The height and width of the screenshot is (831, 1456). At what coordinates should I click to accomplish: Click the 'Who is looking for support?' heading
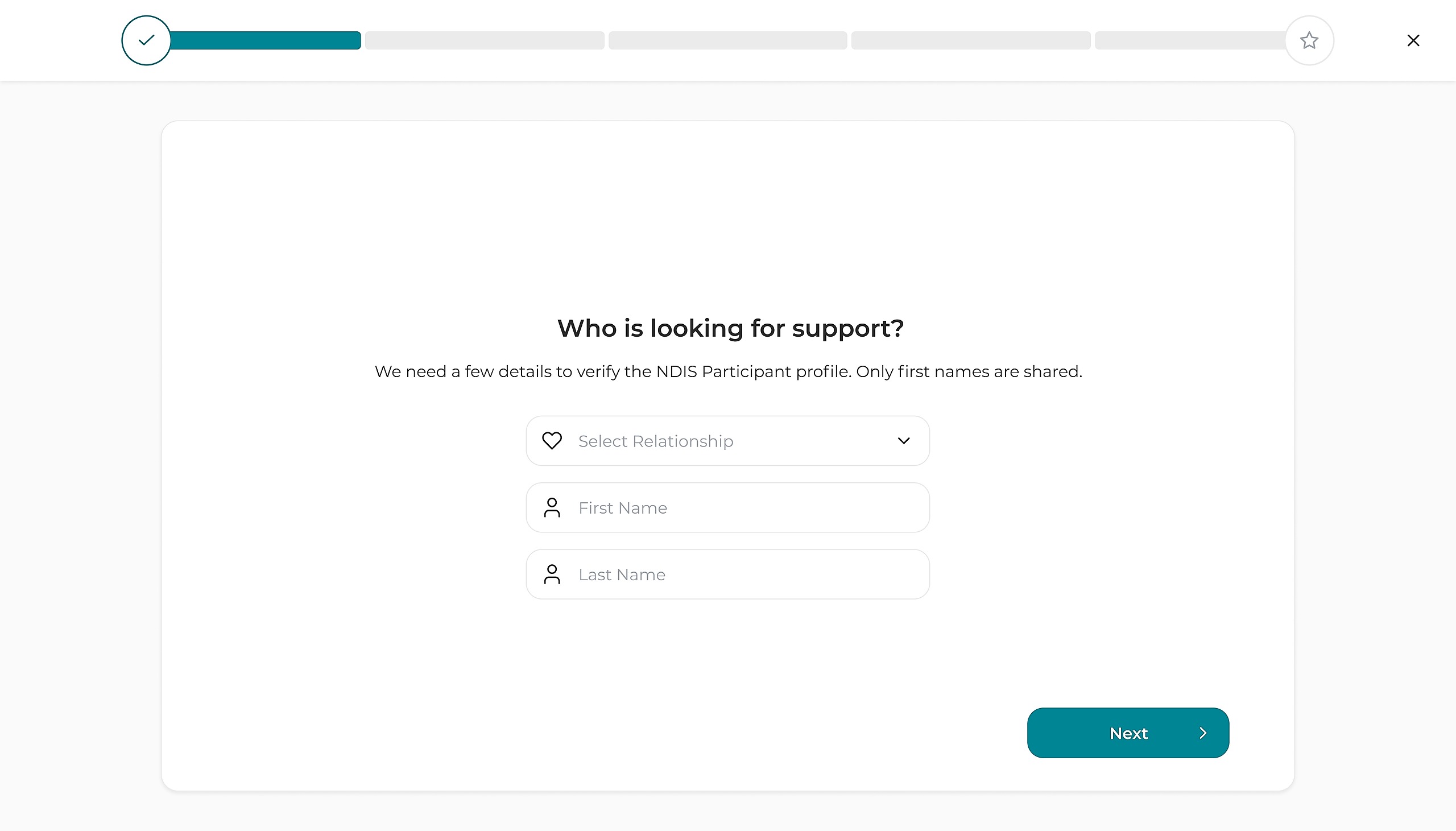click(730, 328)
